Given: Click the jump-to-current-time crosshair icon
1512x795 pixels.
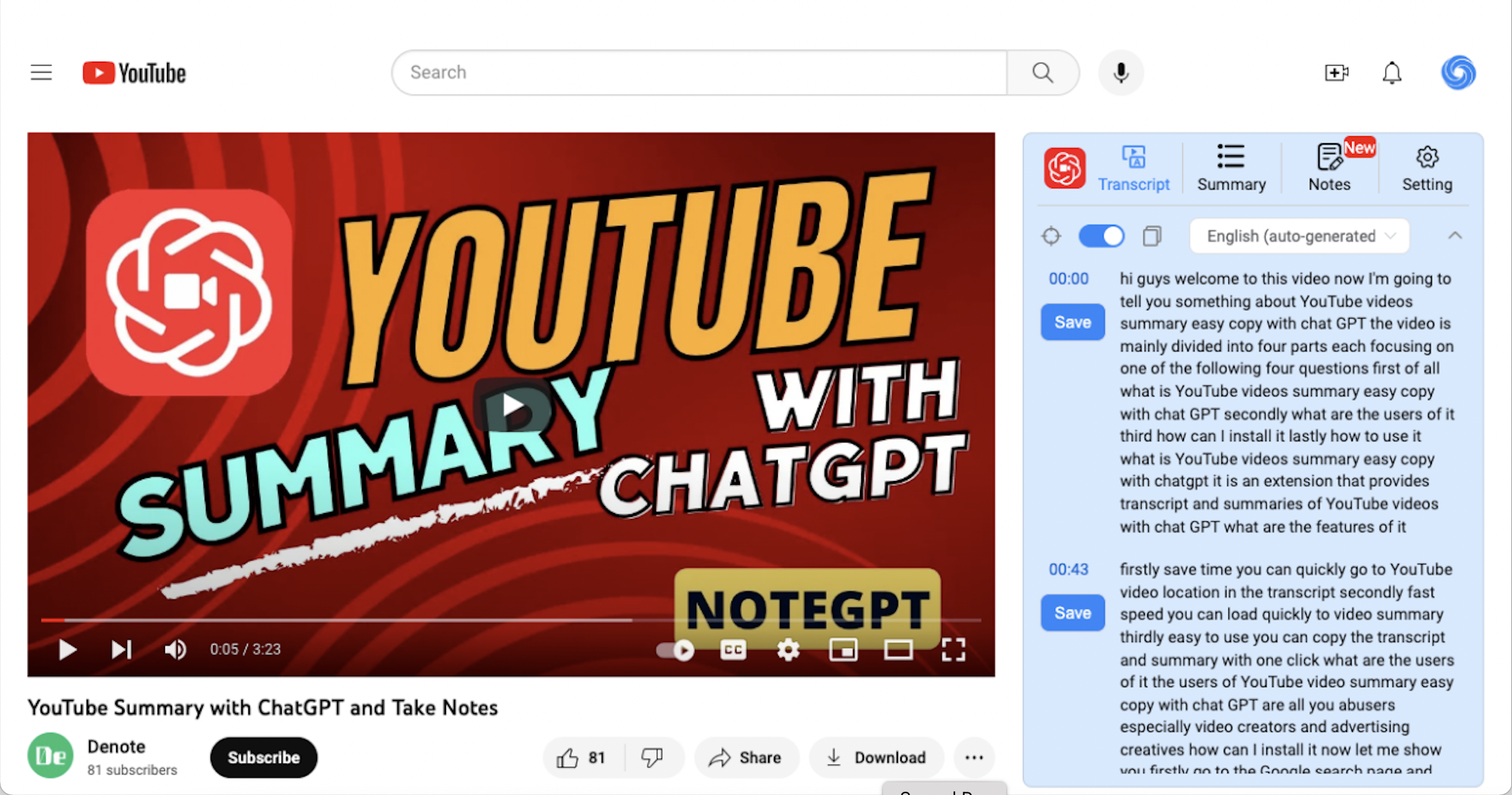Looking at the screenshot, I should pyautogui.click(x=1051, y=236).
